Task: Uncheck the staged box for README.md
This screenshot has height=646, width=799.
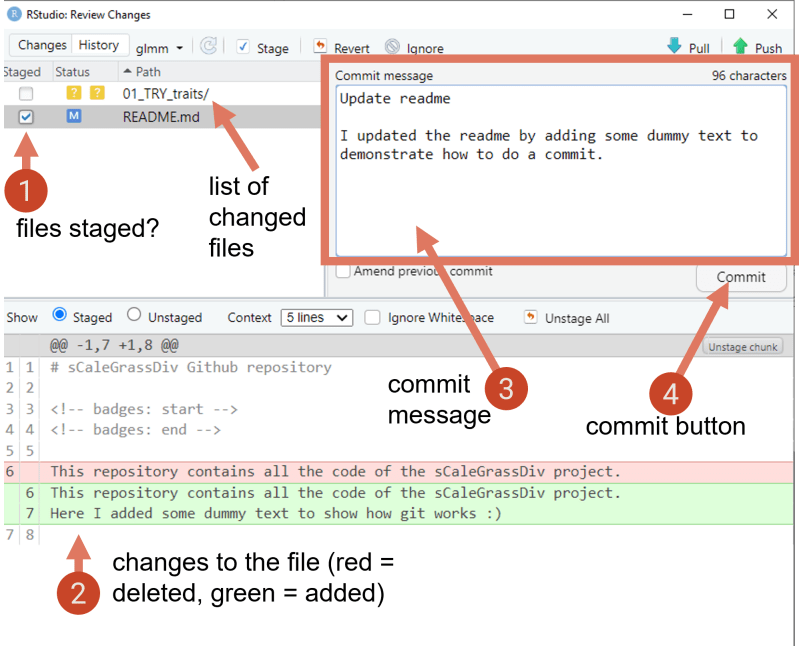Action: pos(26,117)
